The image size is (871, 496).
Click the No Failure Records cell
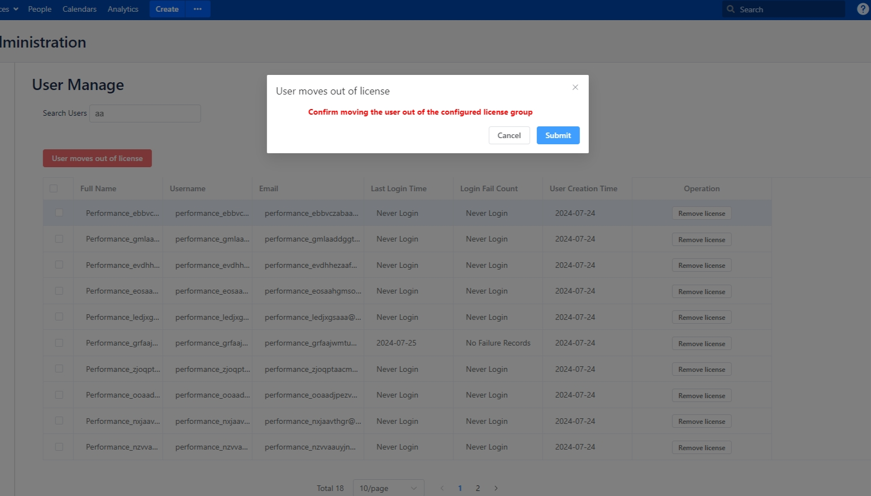point(498,343)
